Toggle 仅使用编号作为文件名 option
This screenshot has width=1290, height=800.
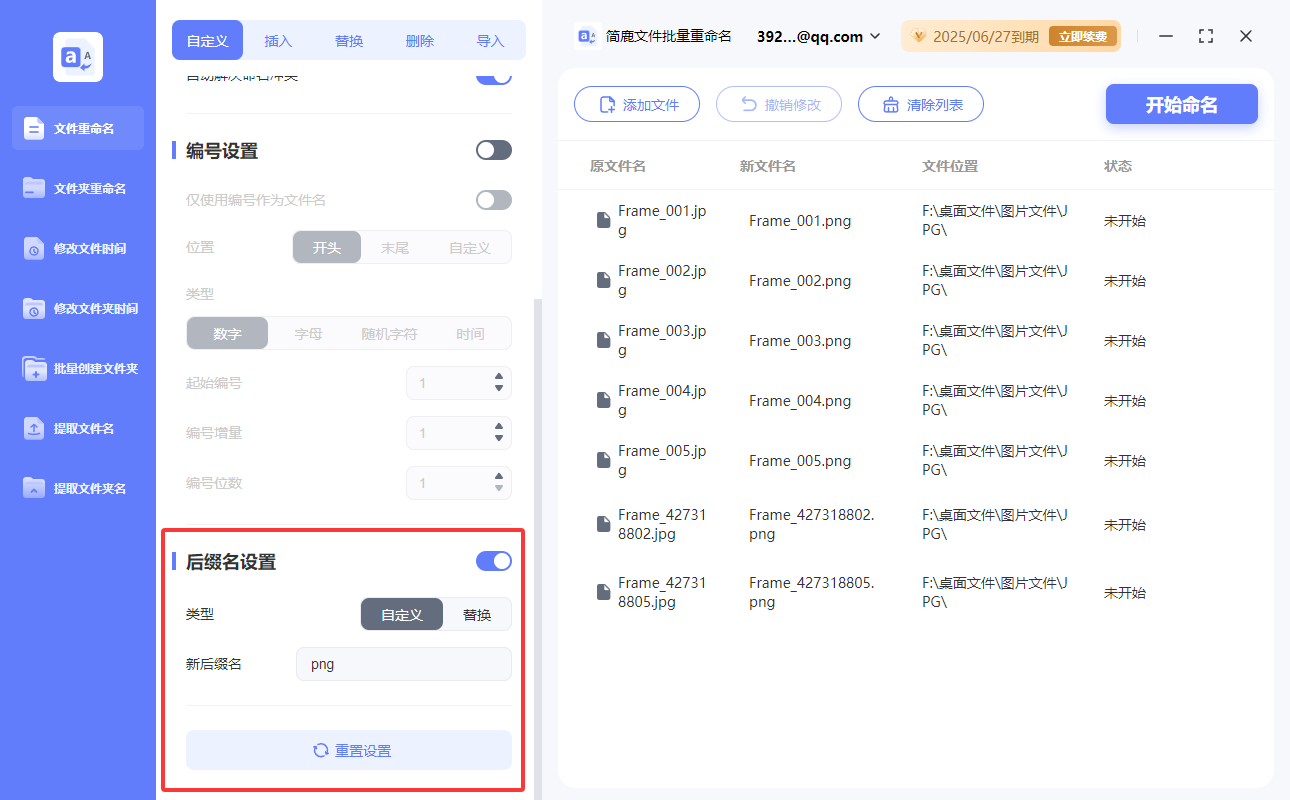click(493, 199)
